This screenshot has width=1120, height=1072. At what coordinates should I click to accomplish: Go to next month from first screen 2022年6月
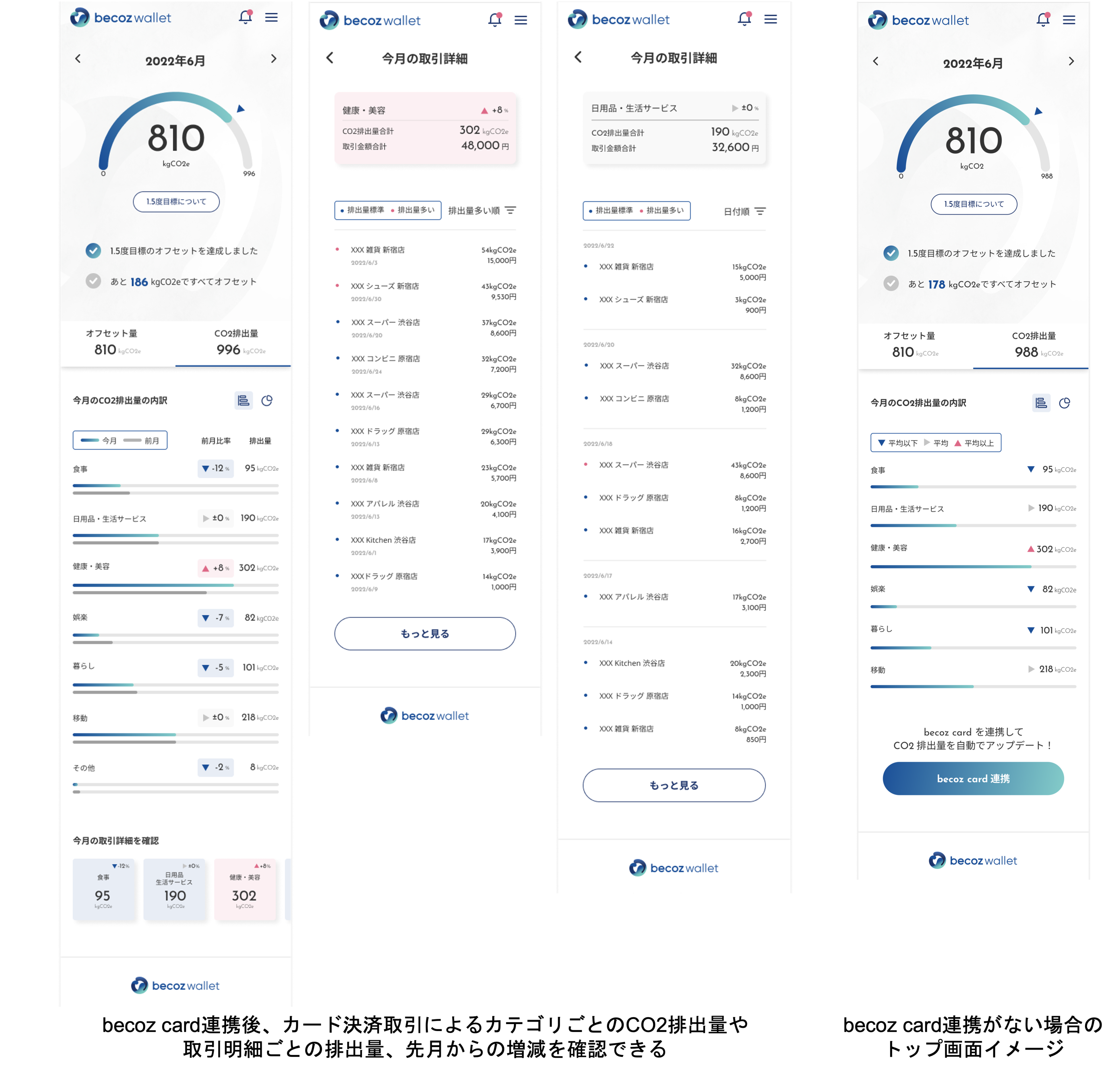[274, 58]
